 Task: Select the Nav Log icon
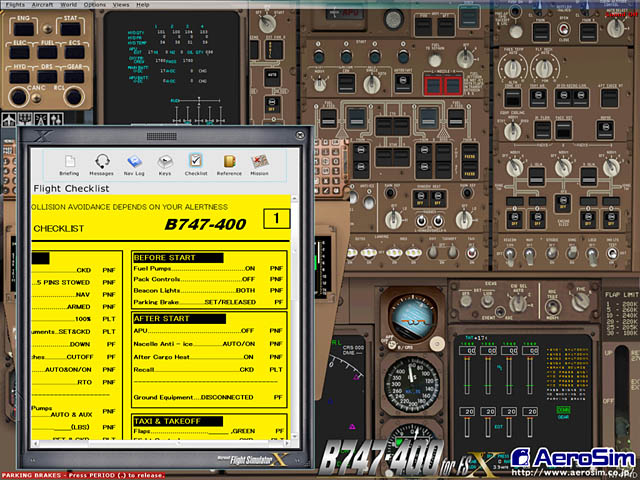(133, 164)
